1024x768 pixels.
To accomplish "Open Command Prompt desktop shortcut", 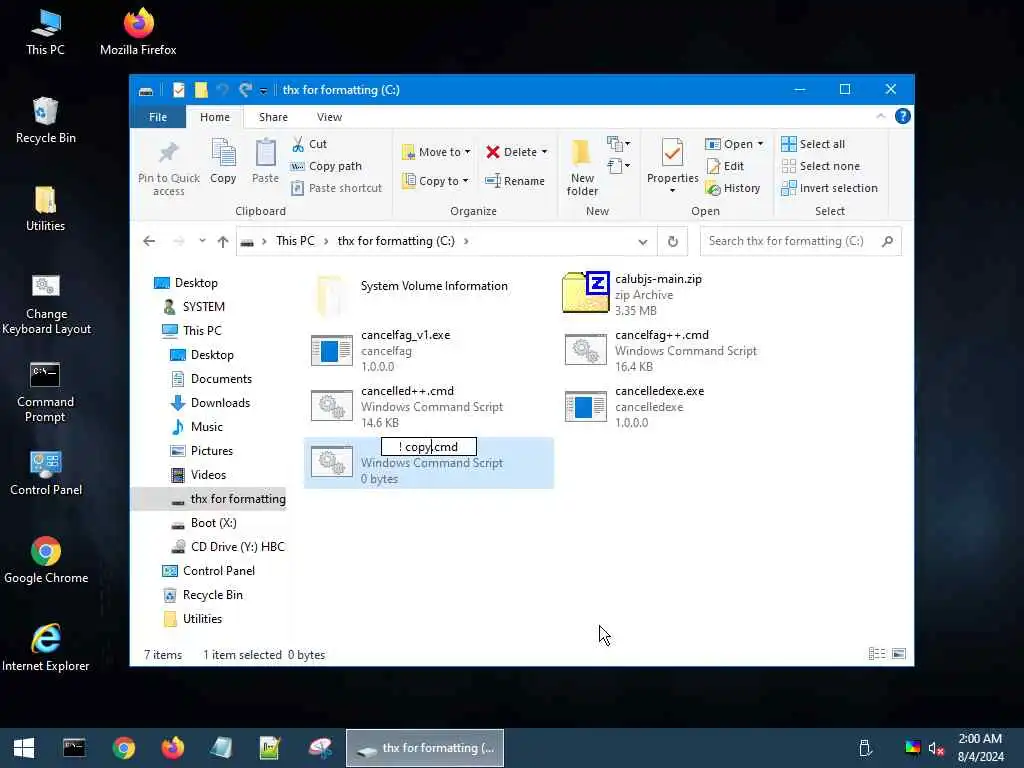I will click(45, 392).
